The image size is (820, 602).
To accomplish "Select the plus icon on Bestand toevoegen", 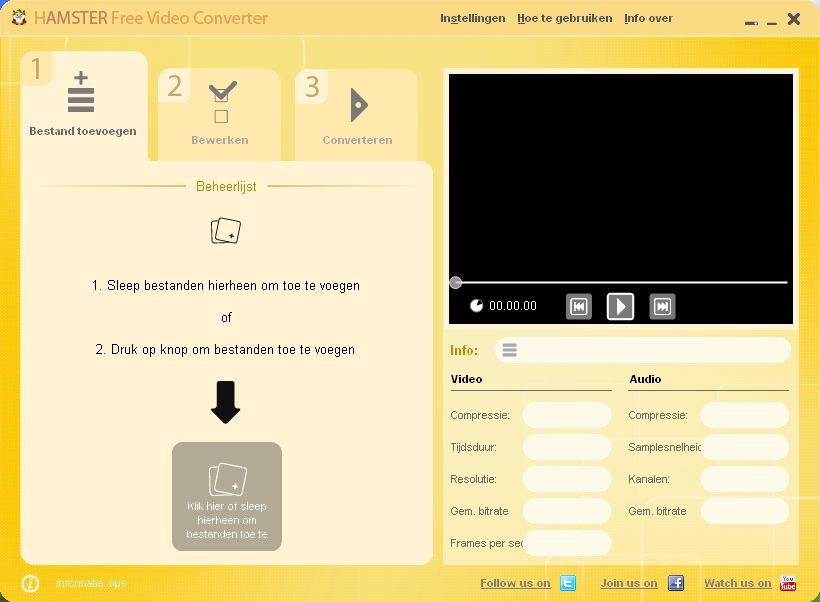I will pyautogui.click(x=81, y=93).
